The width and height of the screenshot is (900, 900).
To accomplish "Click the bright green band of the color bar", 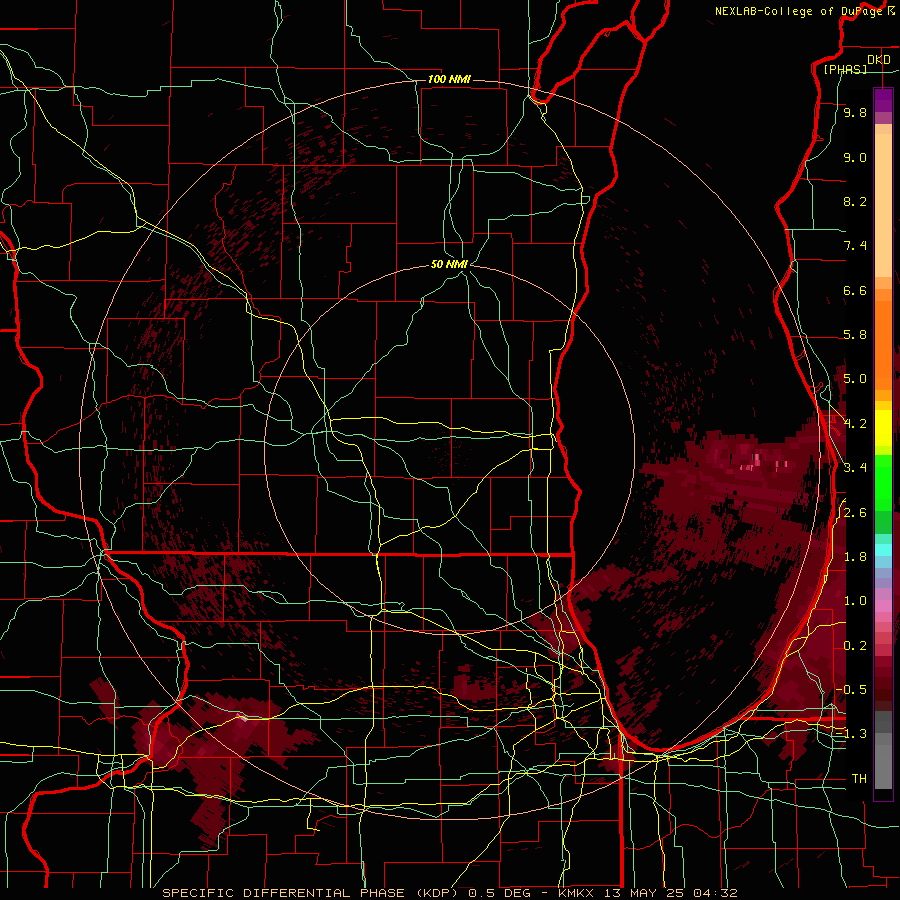I will 883,483.
